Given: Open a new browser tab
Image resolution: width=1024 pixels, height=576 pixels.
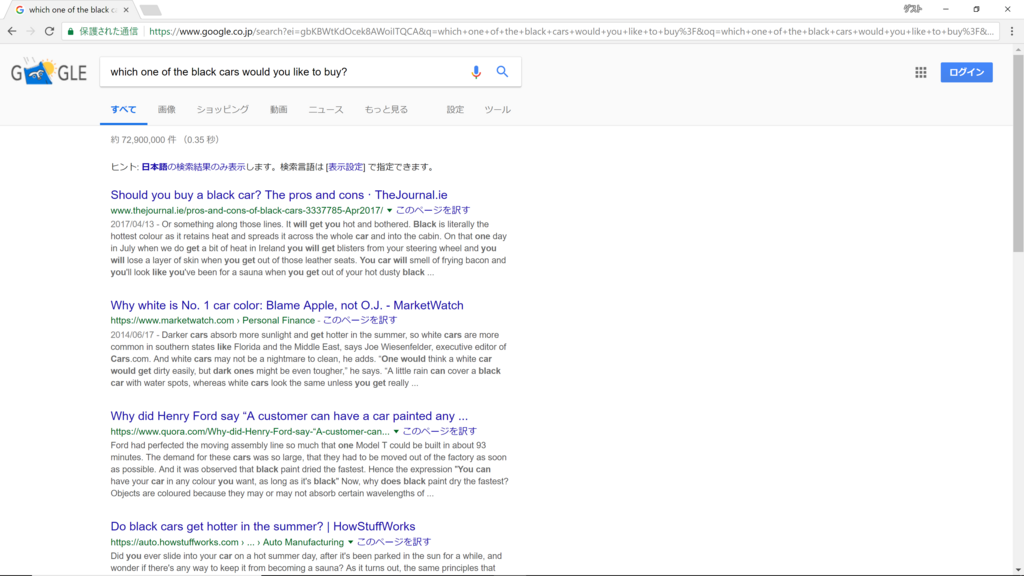Looking at the screenshot, I should pos(150,10).
